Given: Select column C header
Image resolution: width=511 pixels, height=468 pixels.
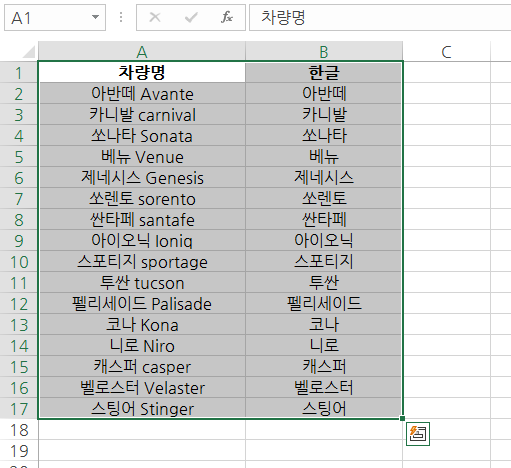Looking at the screenshot, I should 447,51.
